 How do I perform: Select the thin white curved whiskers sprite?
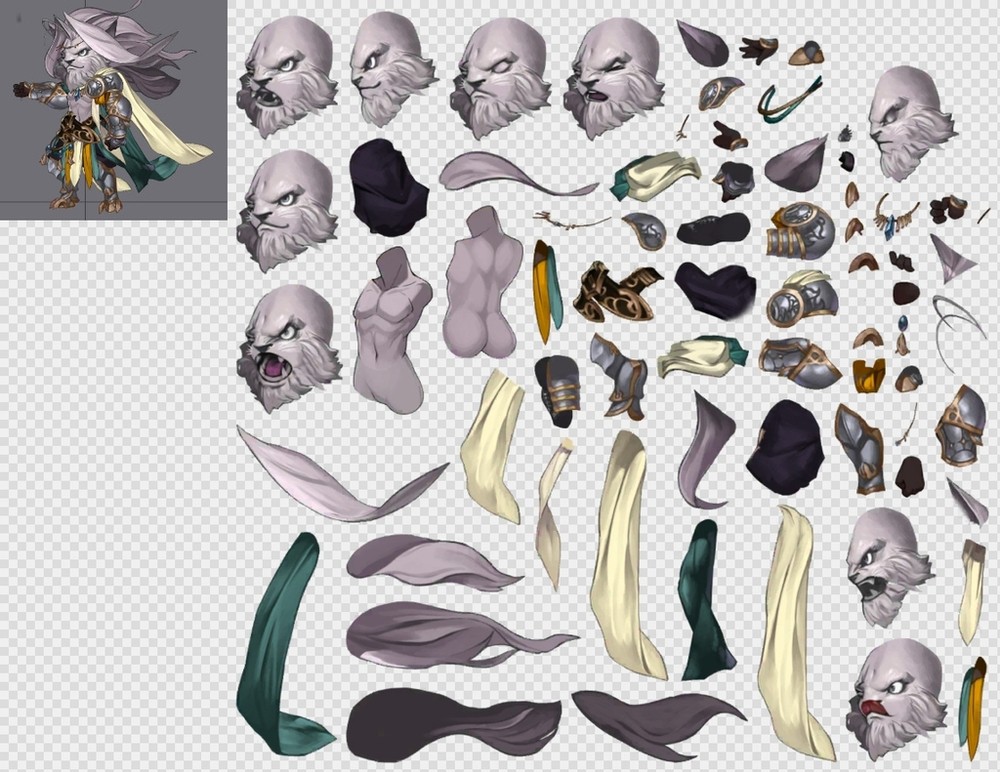coord(955,322)
